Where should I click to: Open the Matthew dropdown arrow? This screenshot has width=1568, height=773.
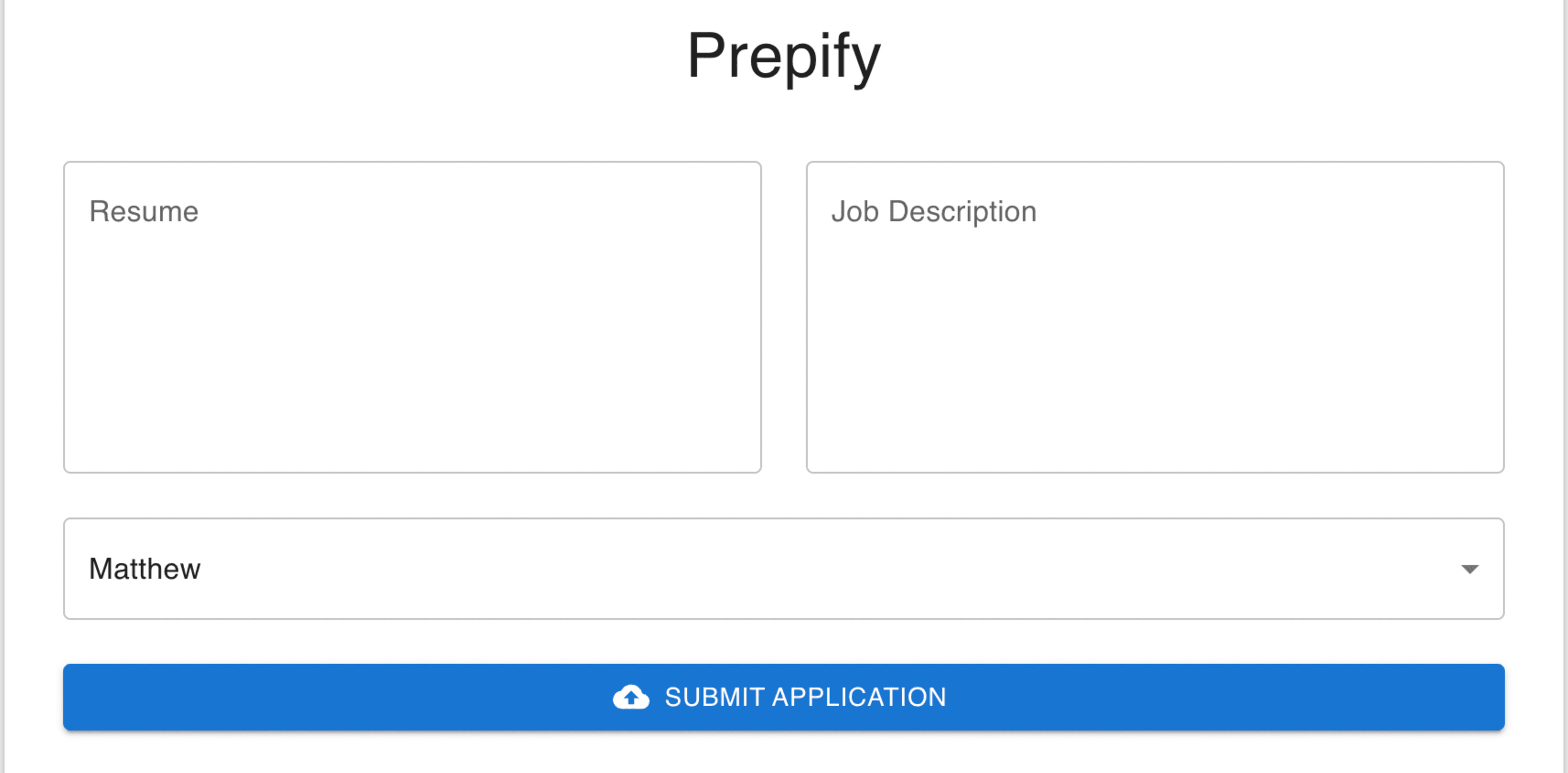pyautogui.click(x=1469, y=569)
